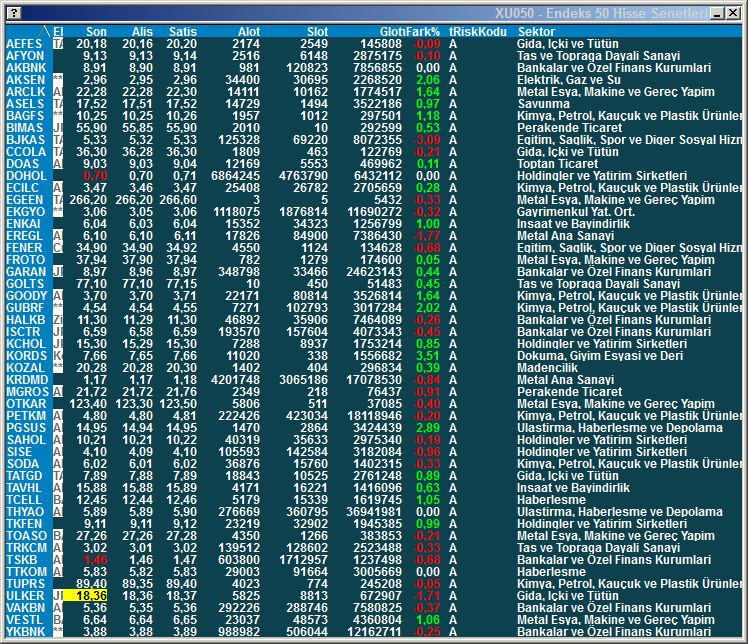Viewport: 748px width, 644px height.
Task: Select the AKBNK symbol
Action: click(26, 68)
